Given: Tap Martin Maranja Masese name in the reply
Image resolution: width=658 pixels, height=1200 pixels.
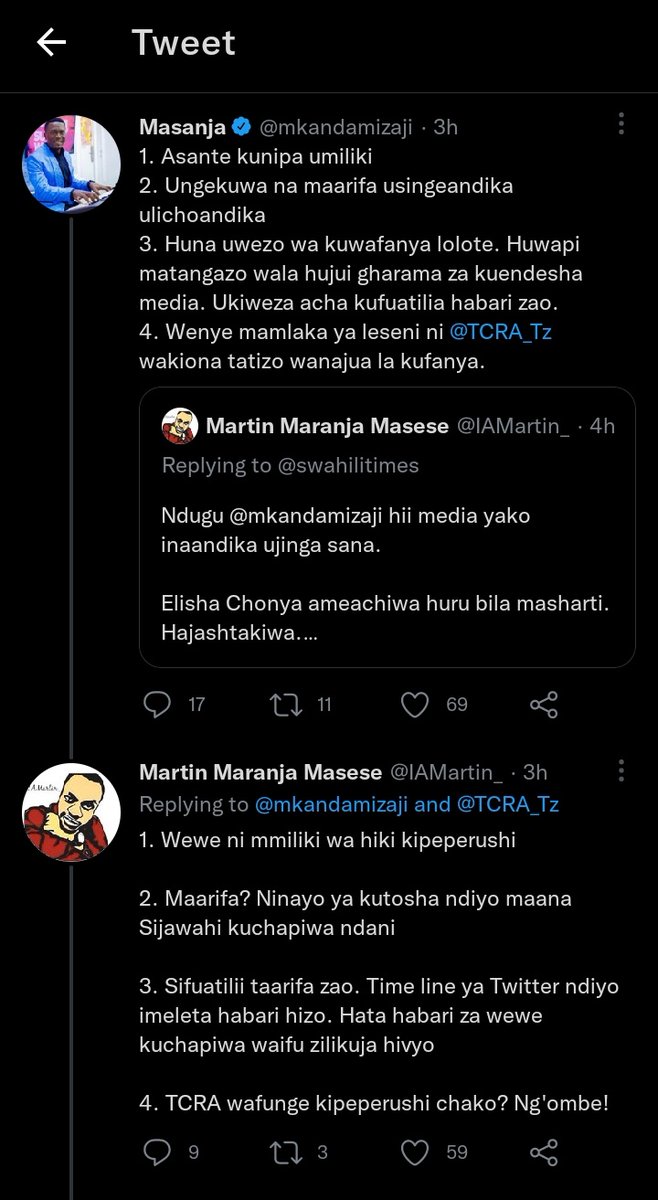Looking at the screenshot, I should 260,772.
